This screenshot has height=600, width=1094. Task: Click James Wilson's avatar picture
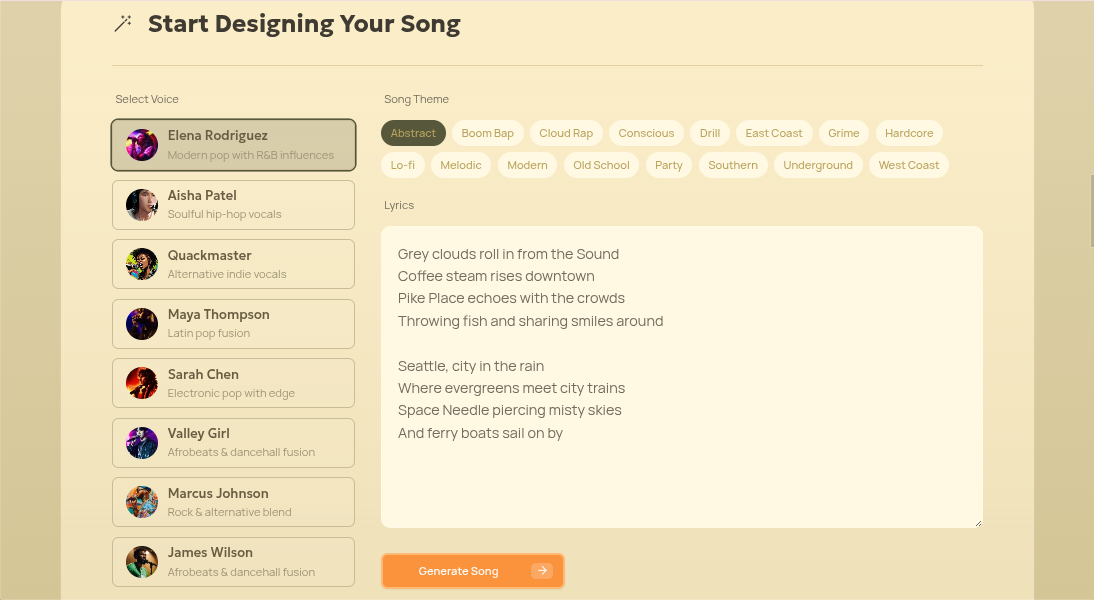click(x=141, y=561)
